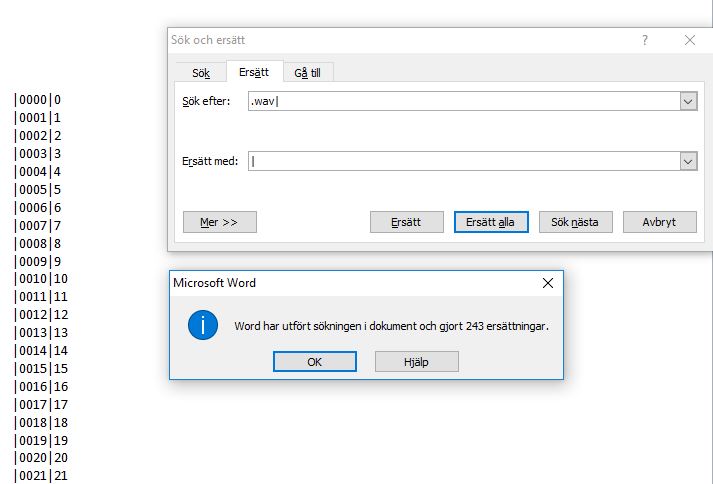Click the document line |0000|0

pos(38,100)
